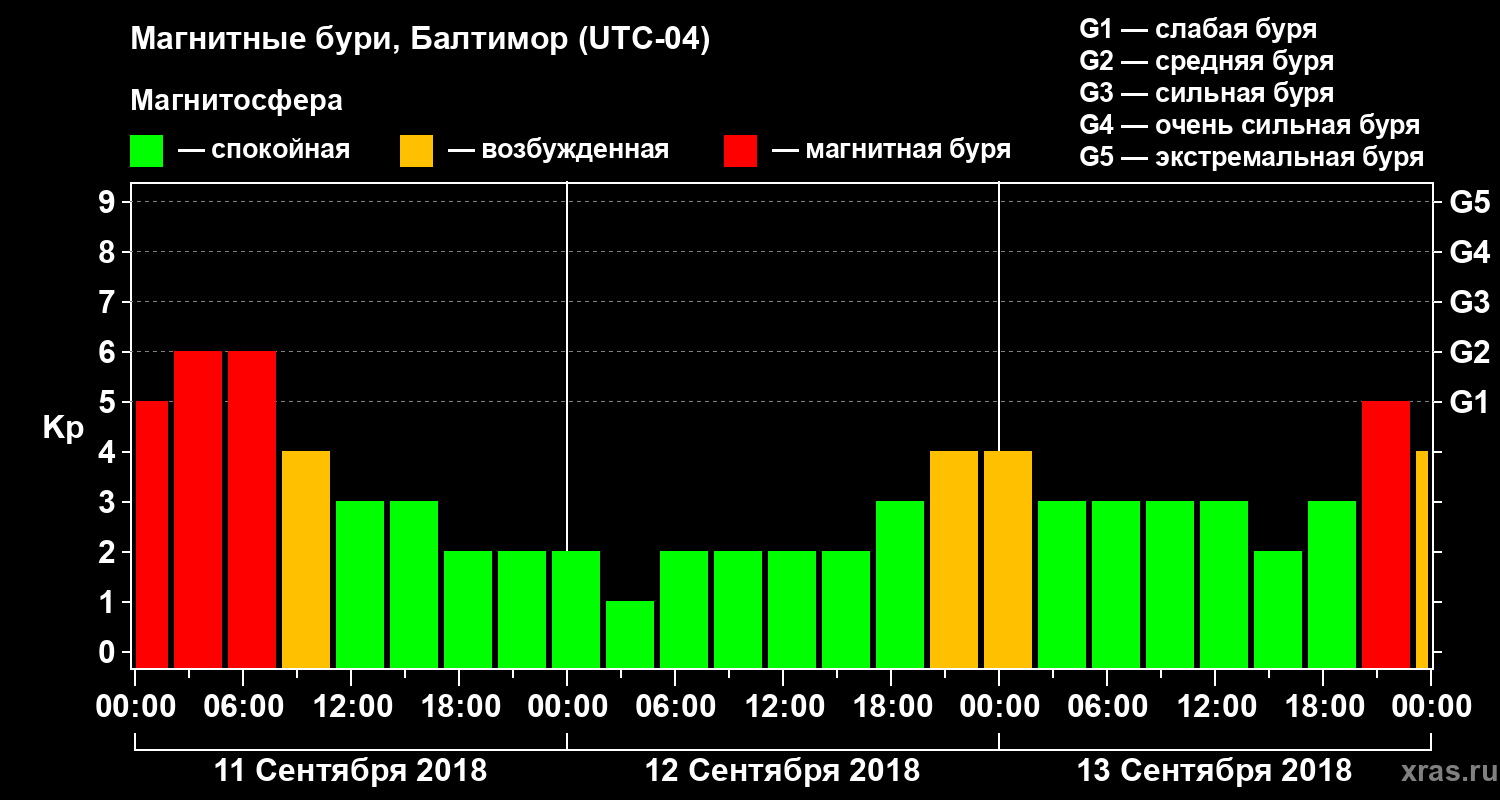
Task: Click the orange "возбужденная" legend swatch
Action: coord(416,151)
